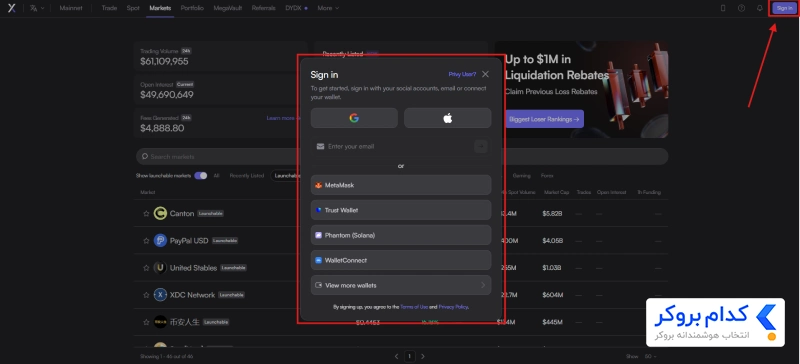Click the dYdX logo icon

click(x=12, y=8)
